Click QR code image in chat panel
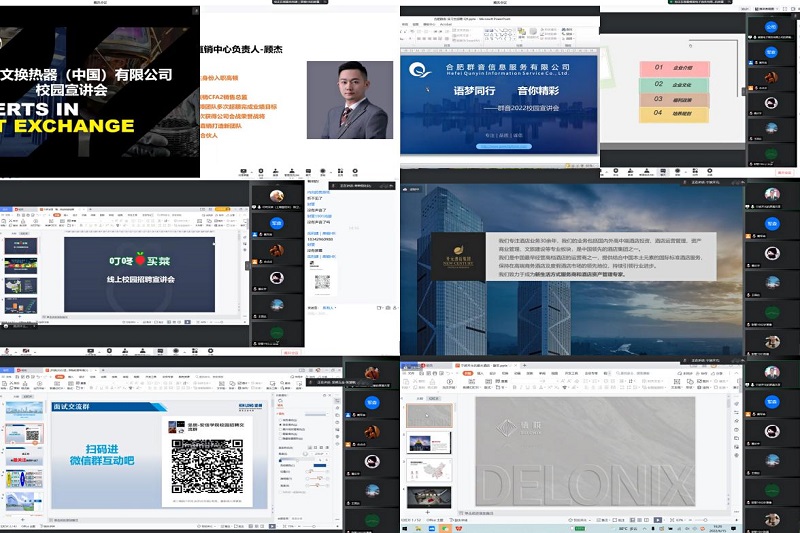This screenshot has width=800, height=533. pos(322,282)
